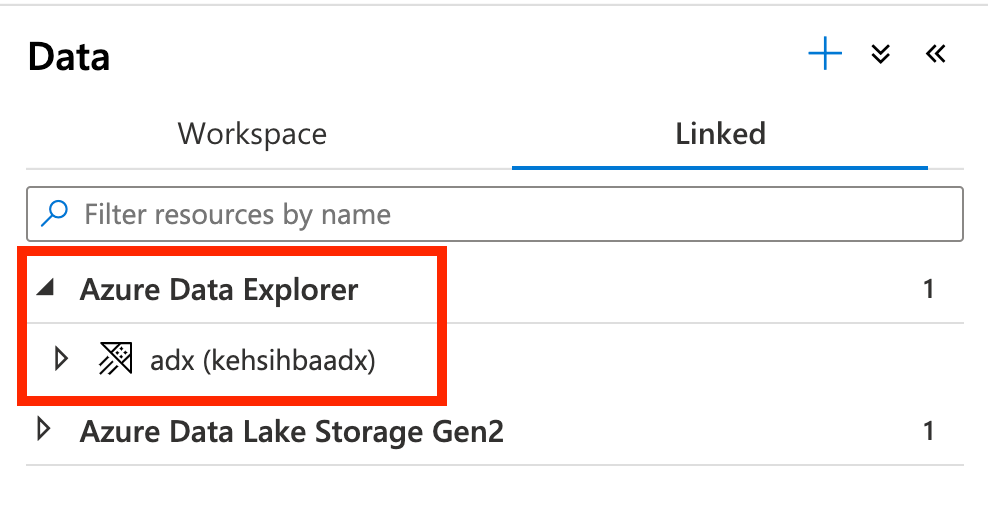This screenshot has height=518, width=988.
Task: Click the Data panel heading
Action: 69,57
